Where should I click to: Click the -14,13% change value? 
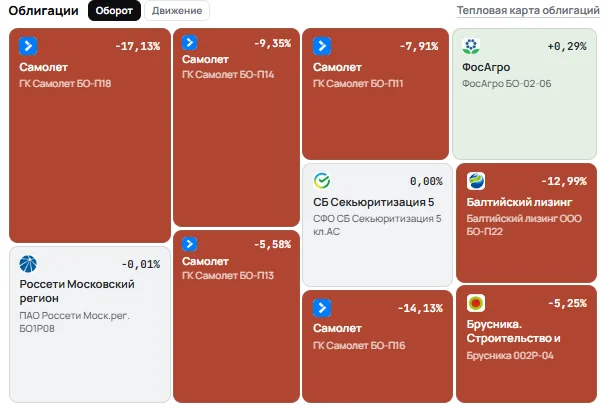420,308
